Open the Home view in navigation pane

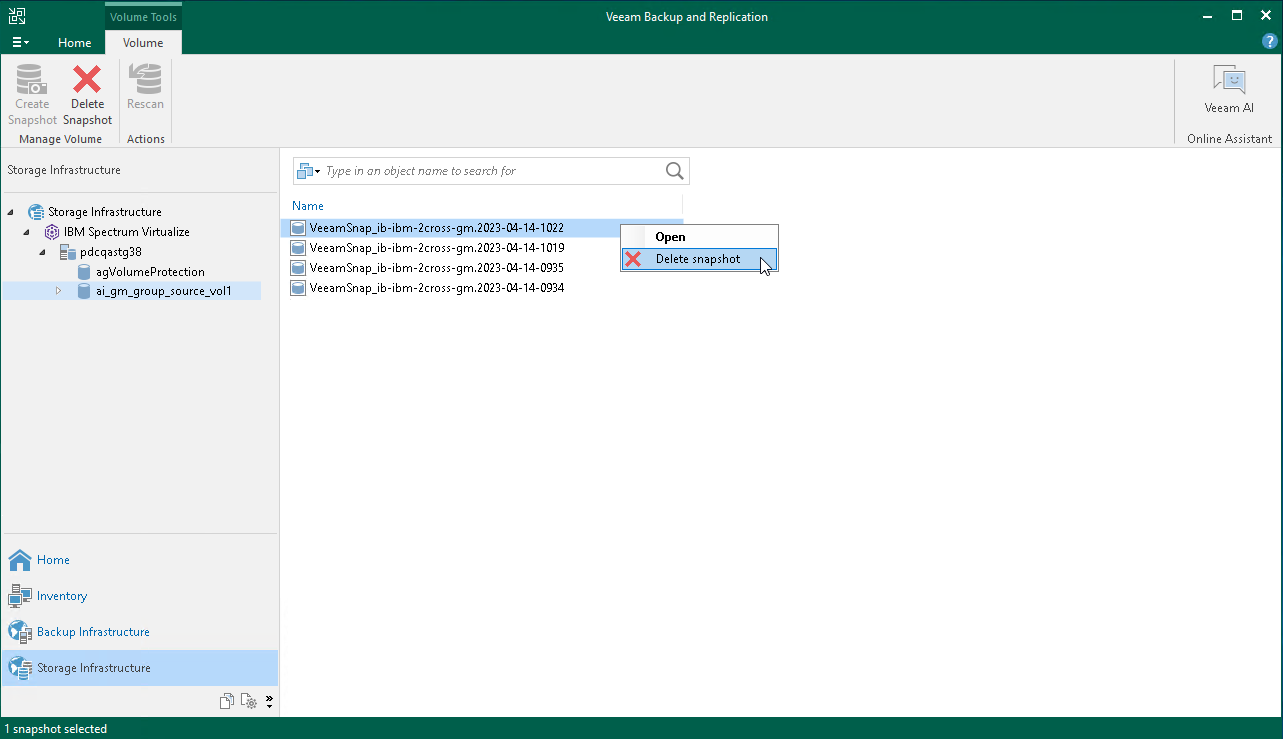[x=139, y=560]
